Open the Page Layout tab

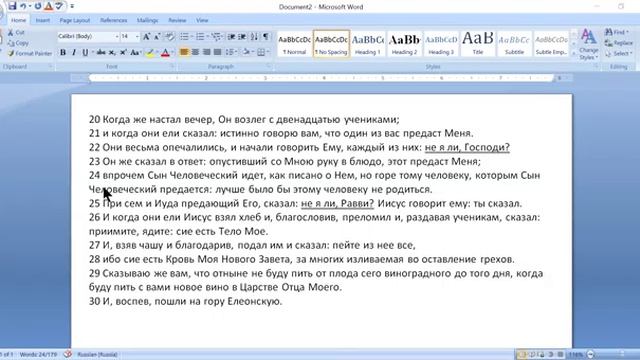pyautogui.click(x=75, y=20)
